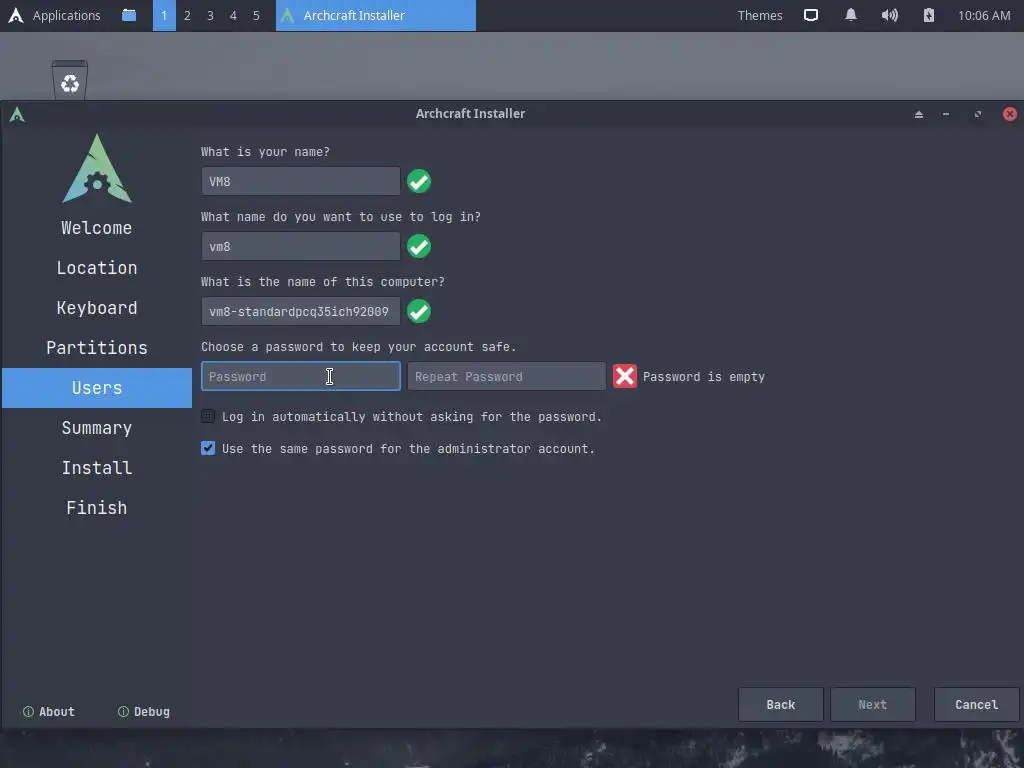The image size is (1024, 768).
Task: Close the Archcraft Installer window
Action: coord(1010,114)
